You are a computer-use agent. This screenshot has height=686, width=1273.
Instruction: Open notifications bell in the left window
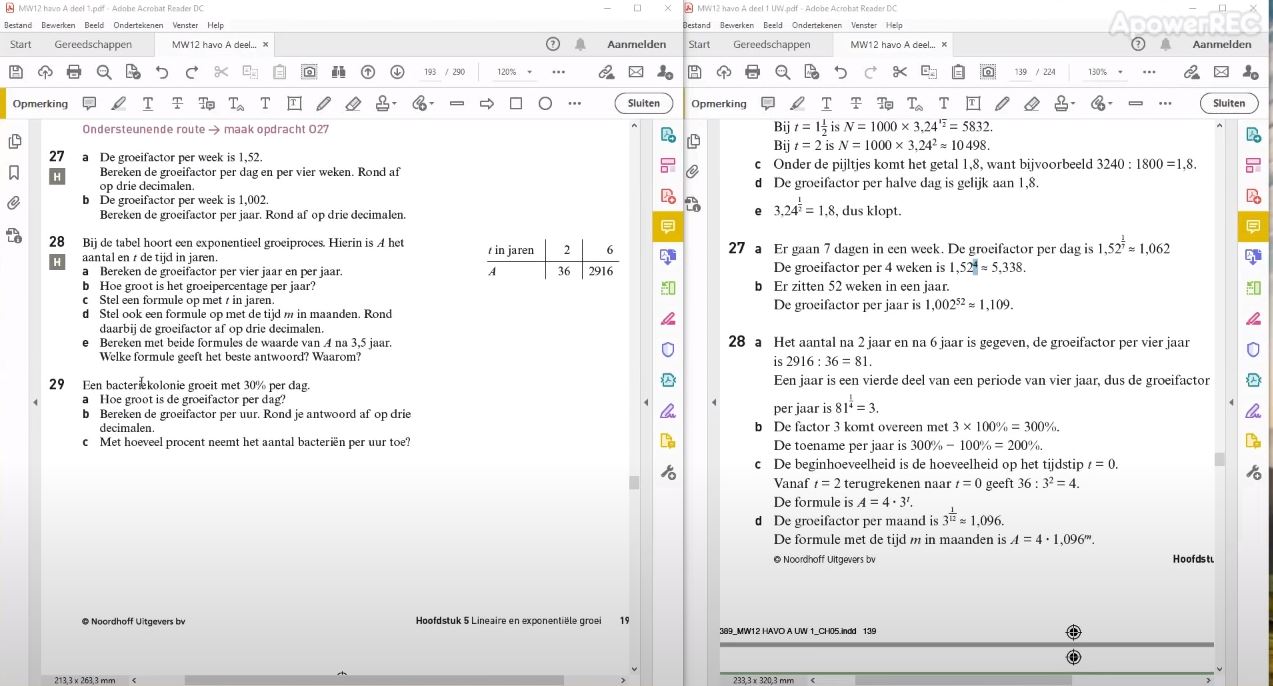[x=581, y=44]
